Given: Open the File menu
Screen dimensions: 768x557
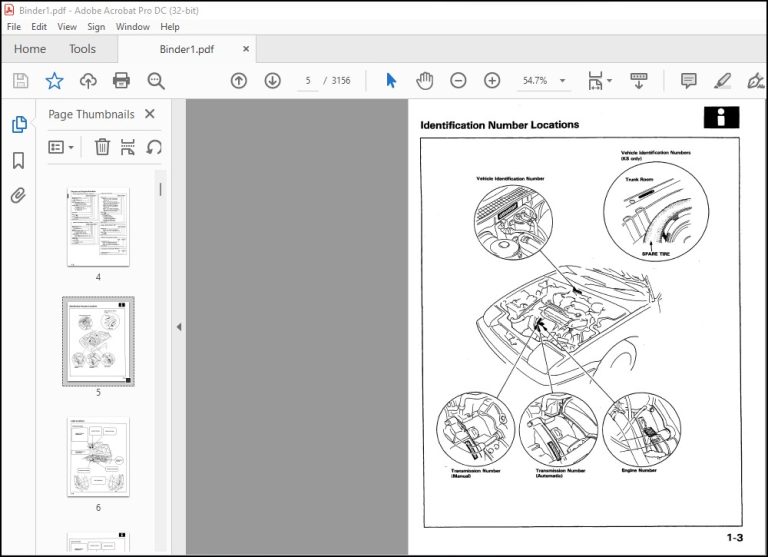Looking at the screenshot, I should pos(14,27).
